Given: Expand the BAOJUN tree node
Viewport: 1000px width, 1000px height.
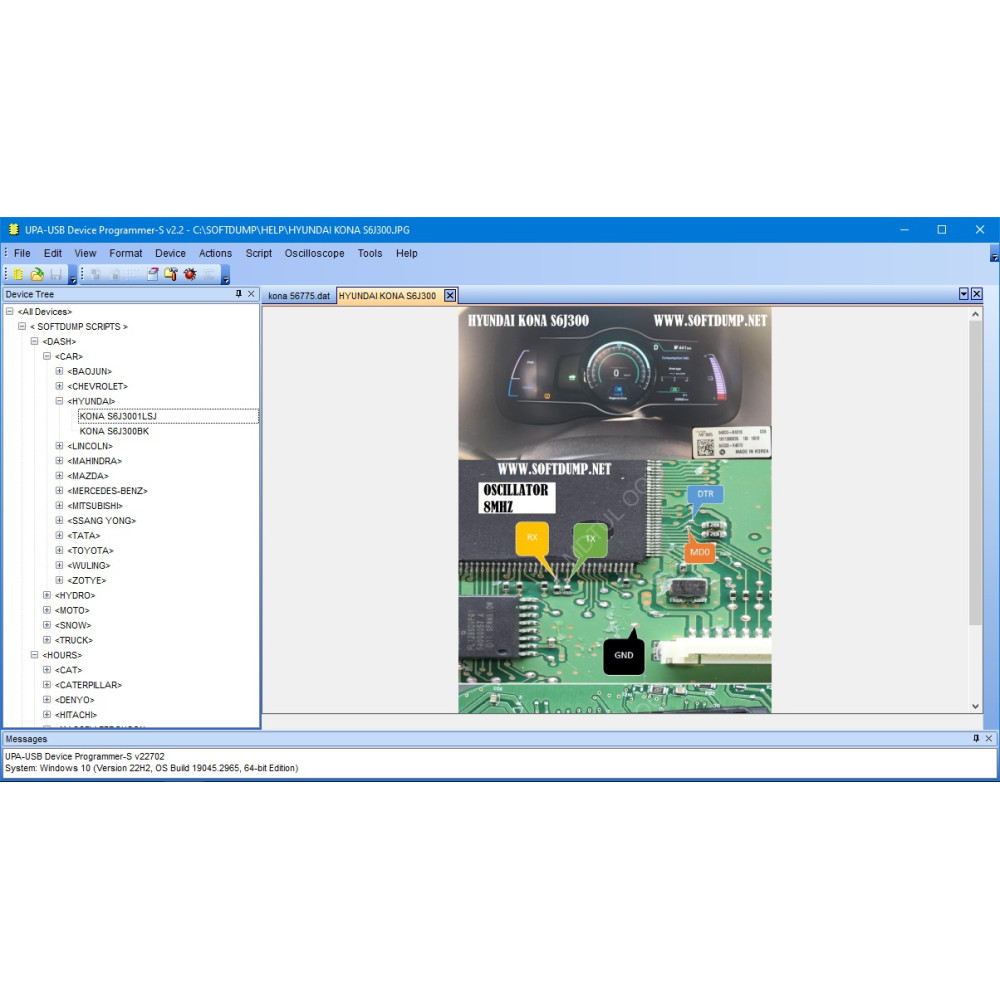Looking at the screenshot, I should pos(59,371).
